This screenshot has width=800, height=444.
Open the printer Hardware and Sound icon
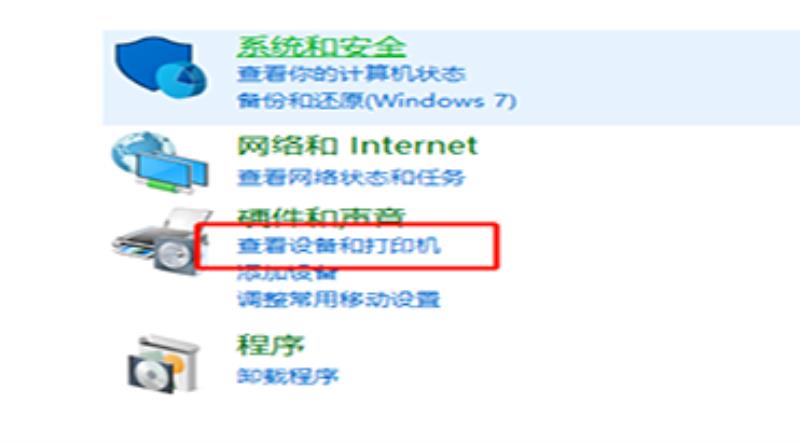tap(162, 241)
